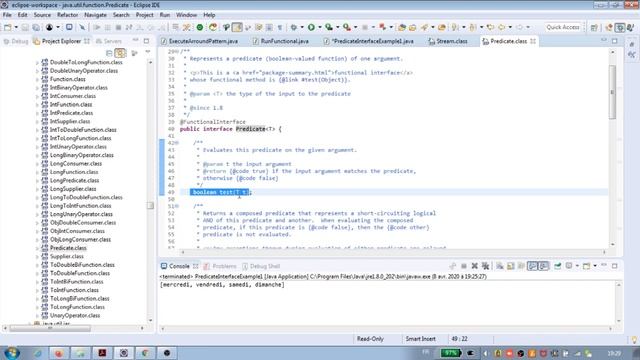Click the editor vertical scrollbar thumb
The width and height of the screenshot is (640, 360).
(x=612, y=92)
